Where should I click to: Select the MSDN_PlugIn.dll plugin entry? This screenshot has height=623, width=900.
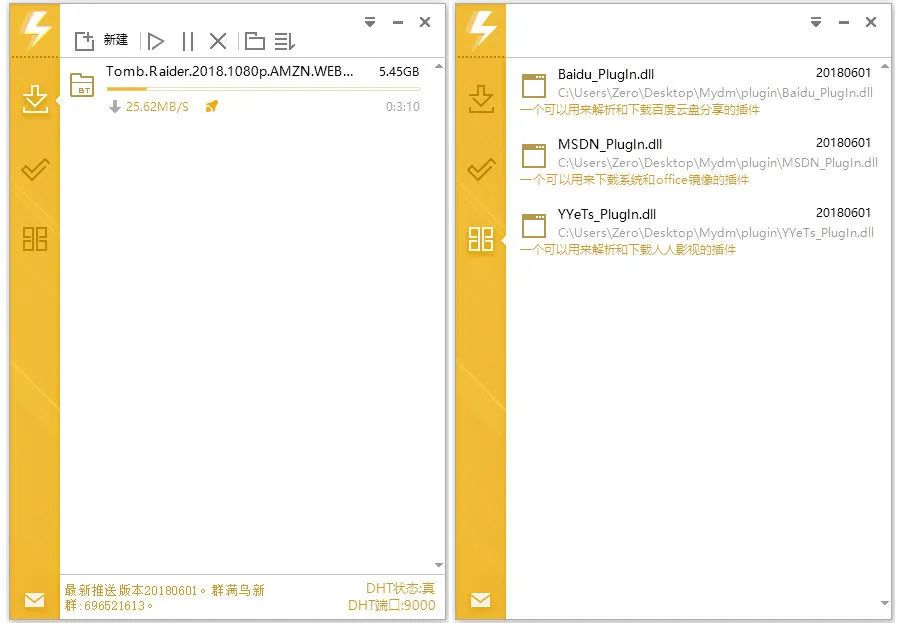(x=609, y=145)
